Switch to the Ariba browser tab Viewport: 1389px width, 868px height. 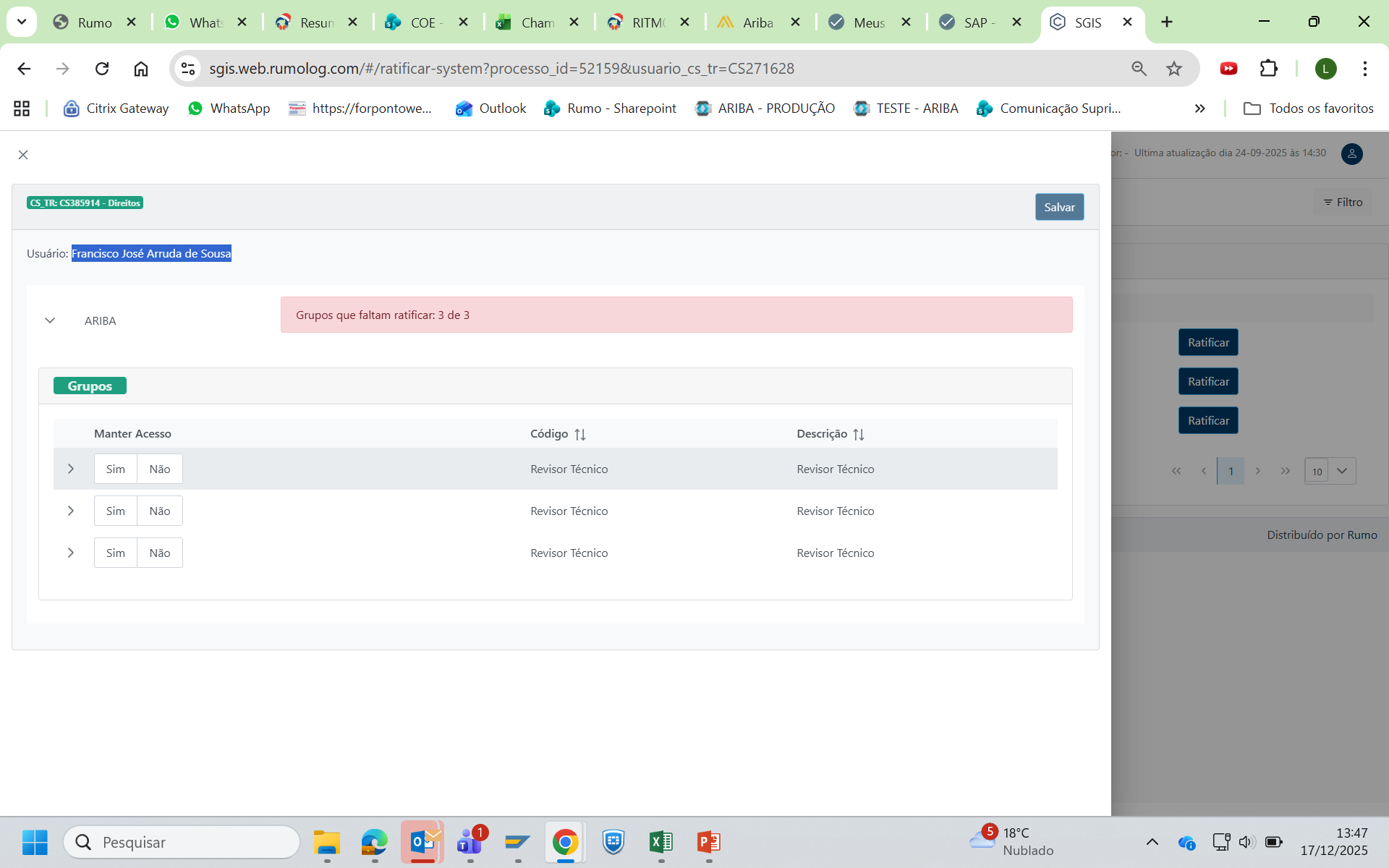point(757,22)
